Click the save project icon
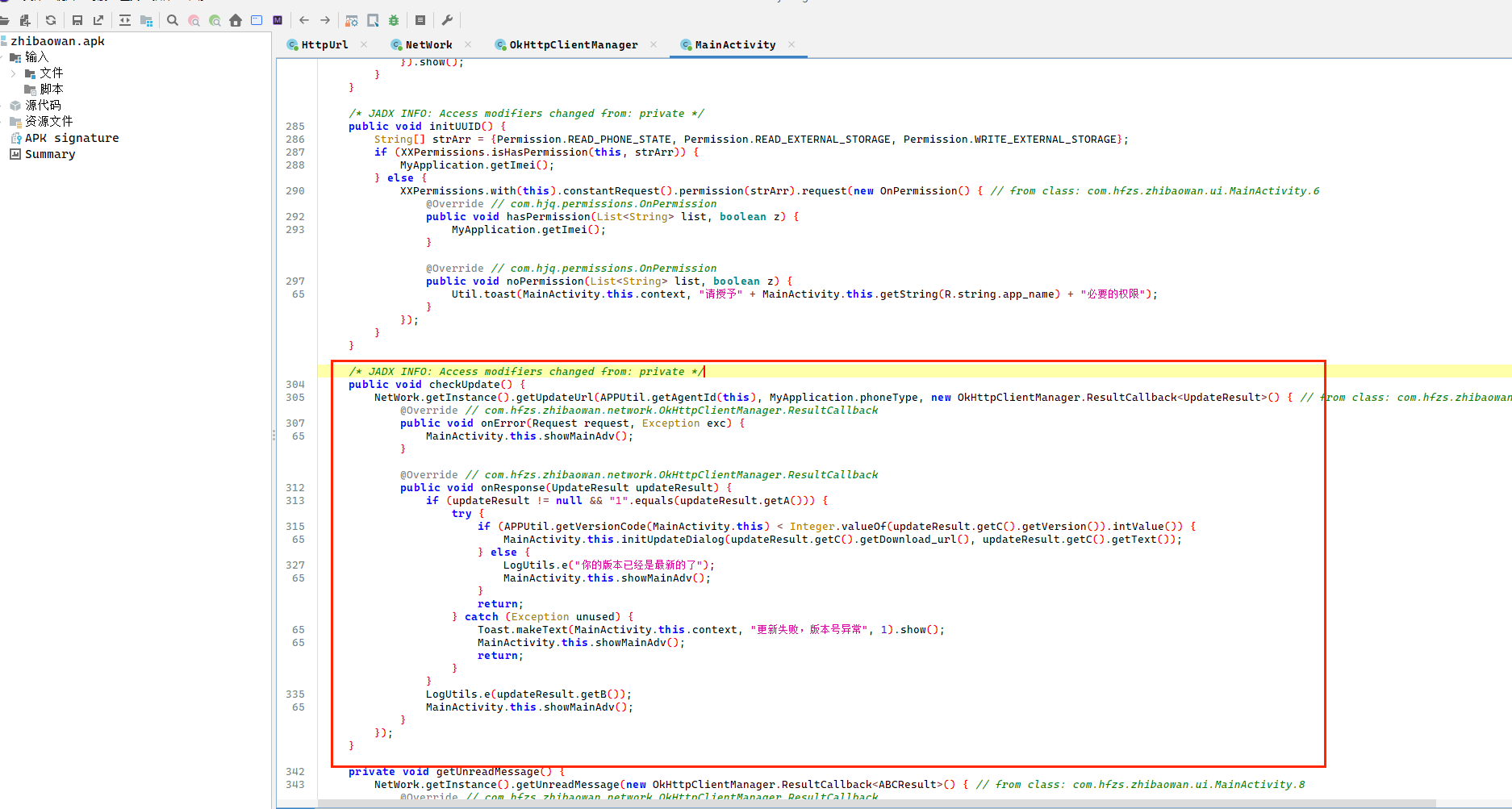 (77, 20)
